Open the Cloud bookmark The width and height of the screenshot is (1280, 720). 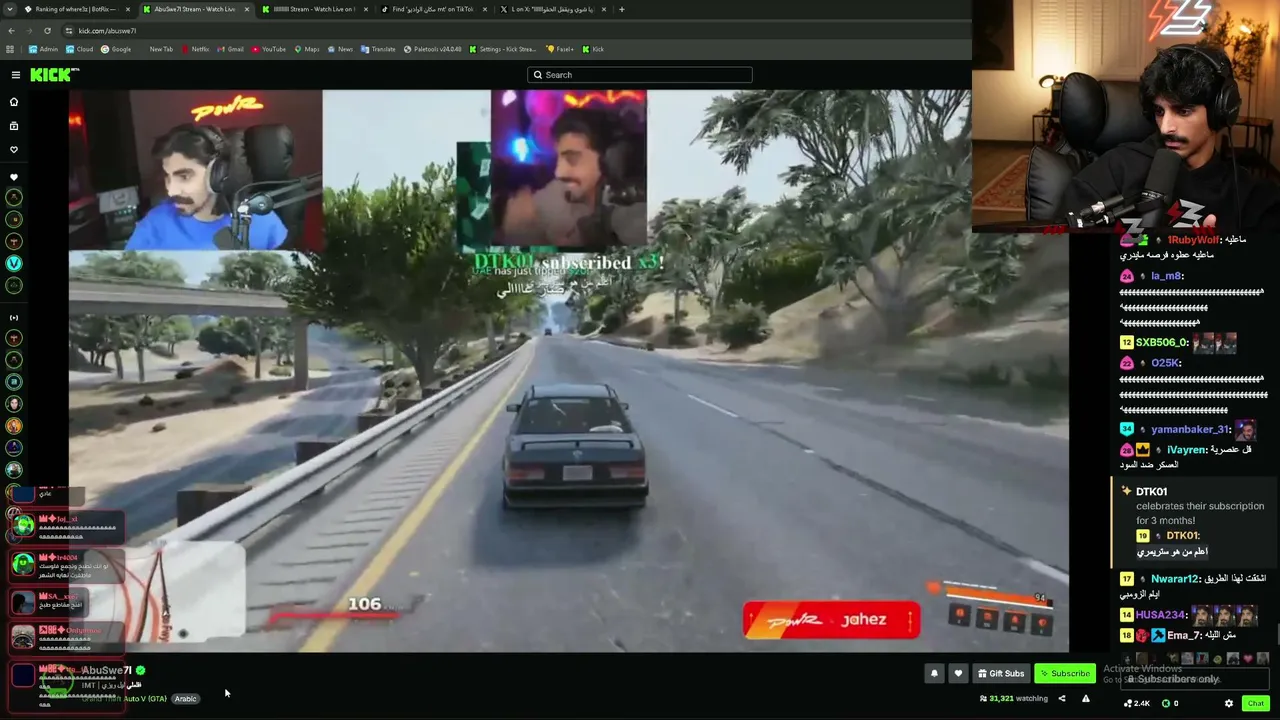pos(80,49)
